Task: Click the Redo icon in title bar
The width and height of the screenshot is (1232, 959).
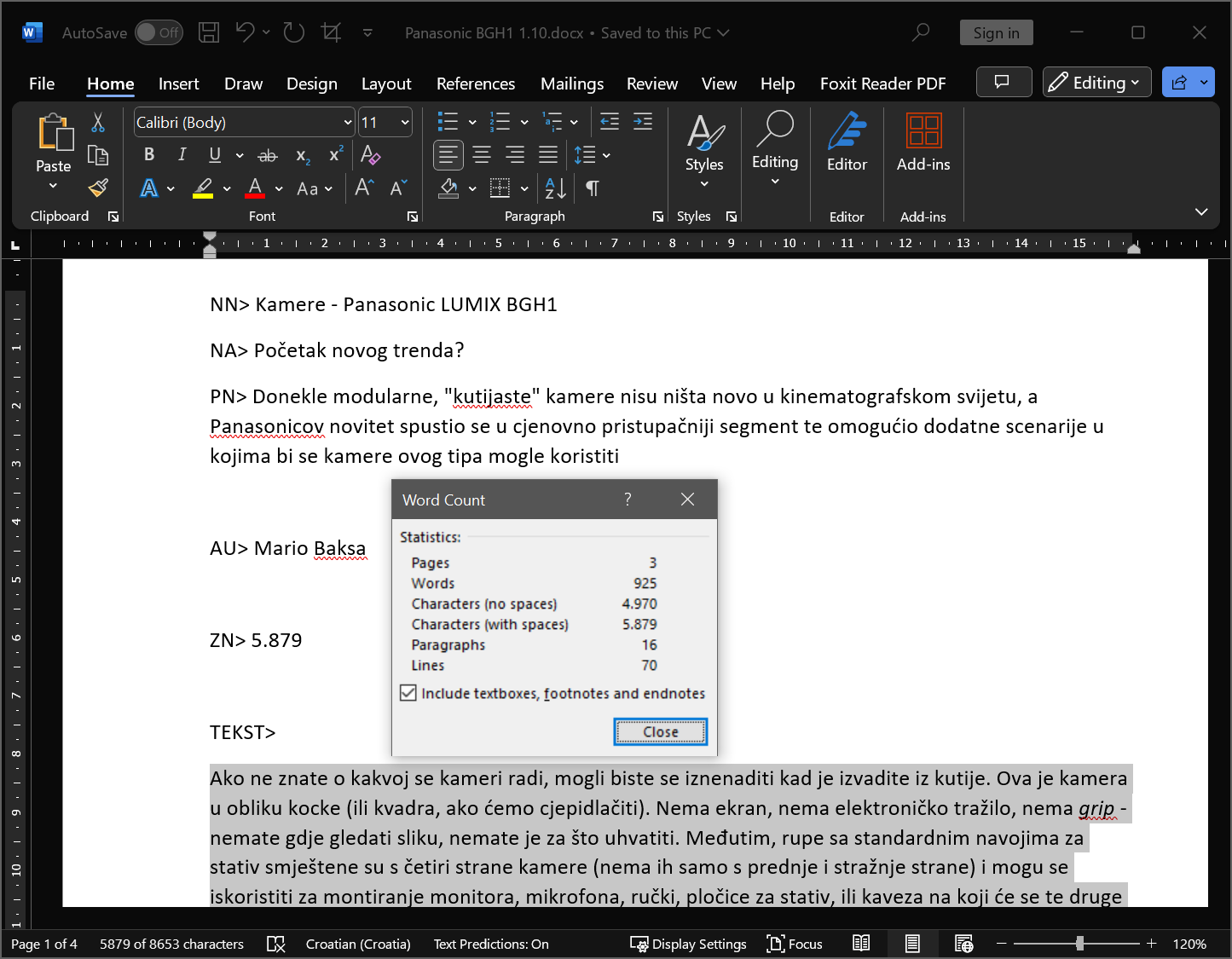Action: click(x=294, y=32)
